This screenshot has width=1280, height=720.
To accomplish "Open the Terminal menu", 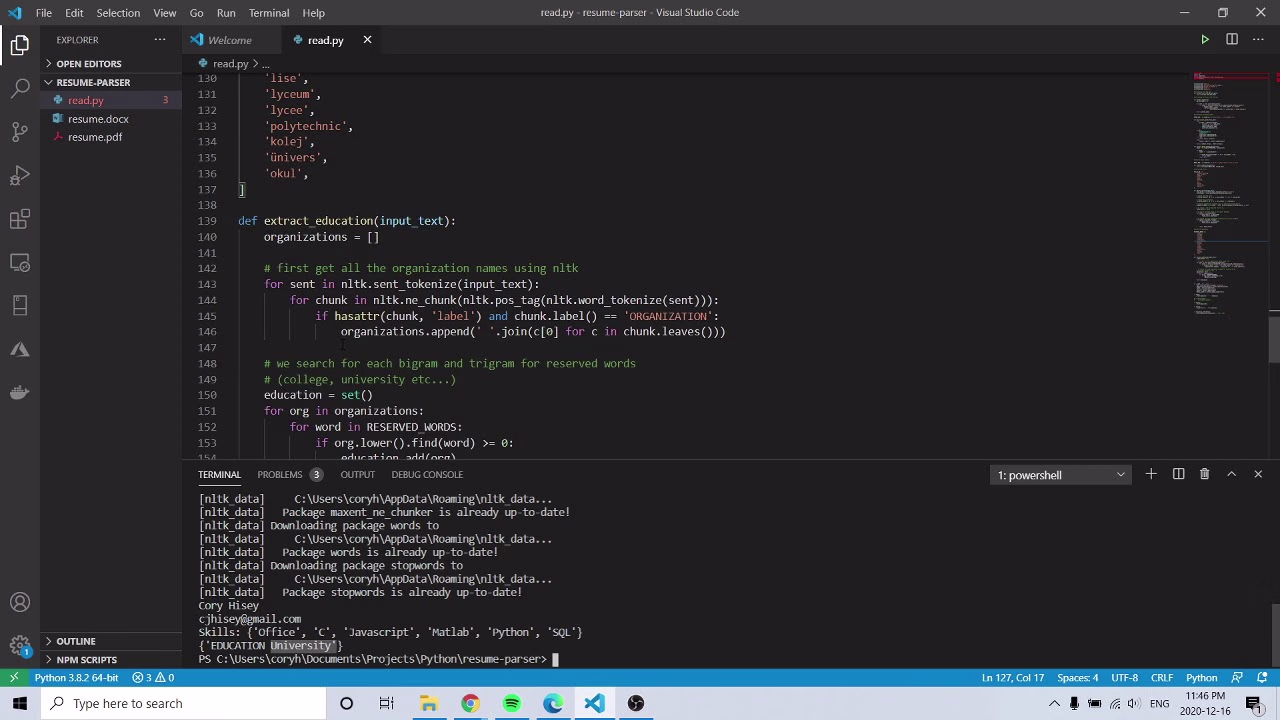I will point(268,13).
